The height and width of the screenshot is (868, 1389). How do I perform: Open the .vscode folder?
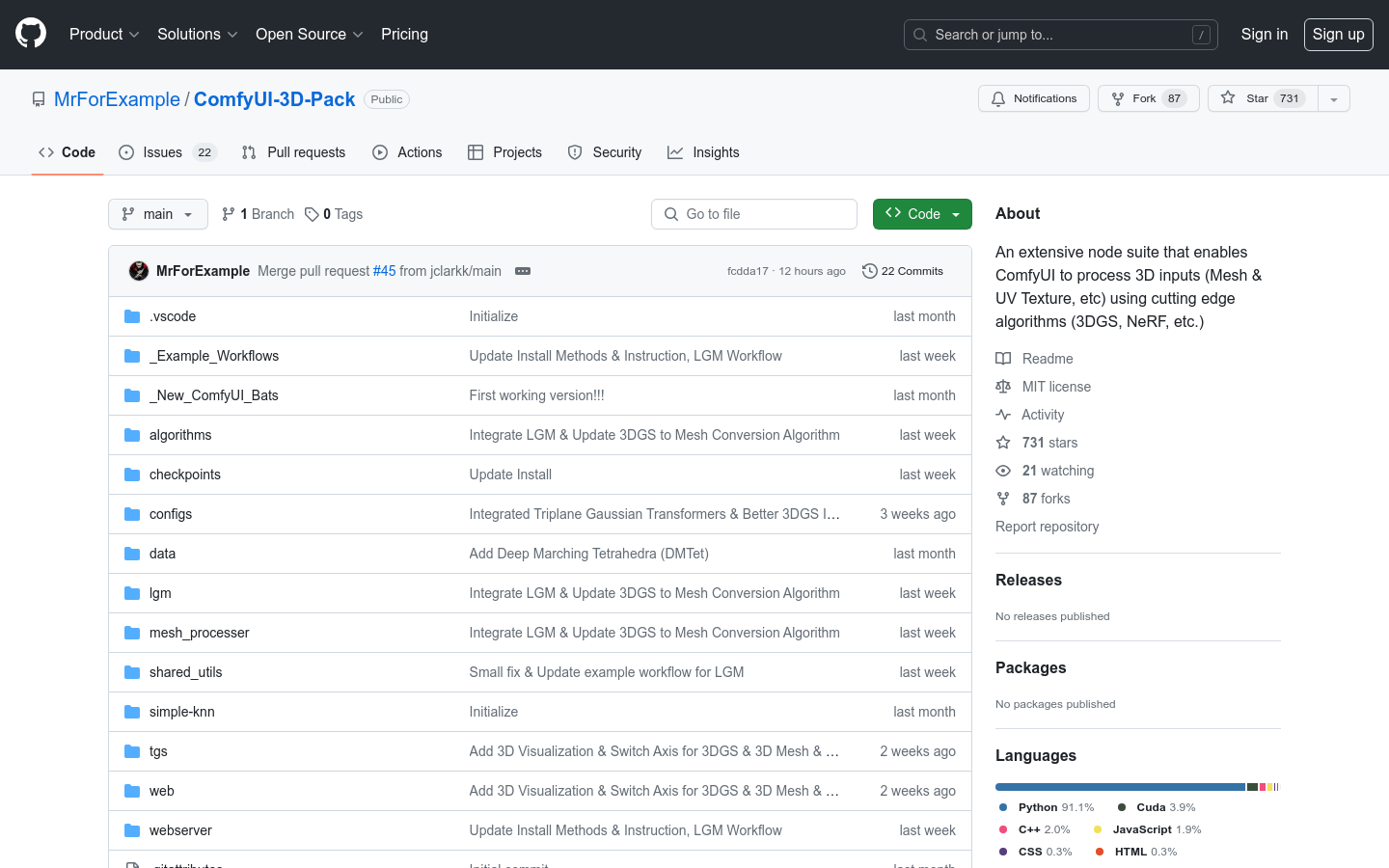tap(173, 316)
